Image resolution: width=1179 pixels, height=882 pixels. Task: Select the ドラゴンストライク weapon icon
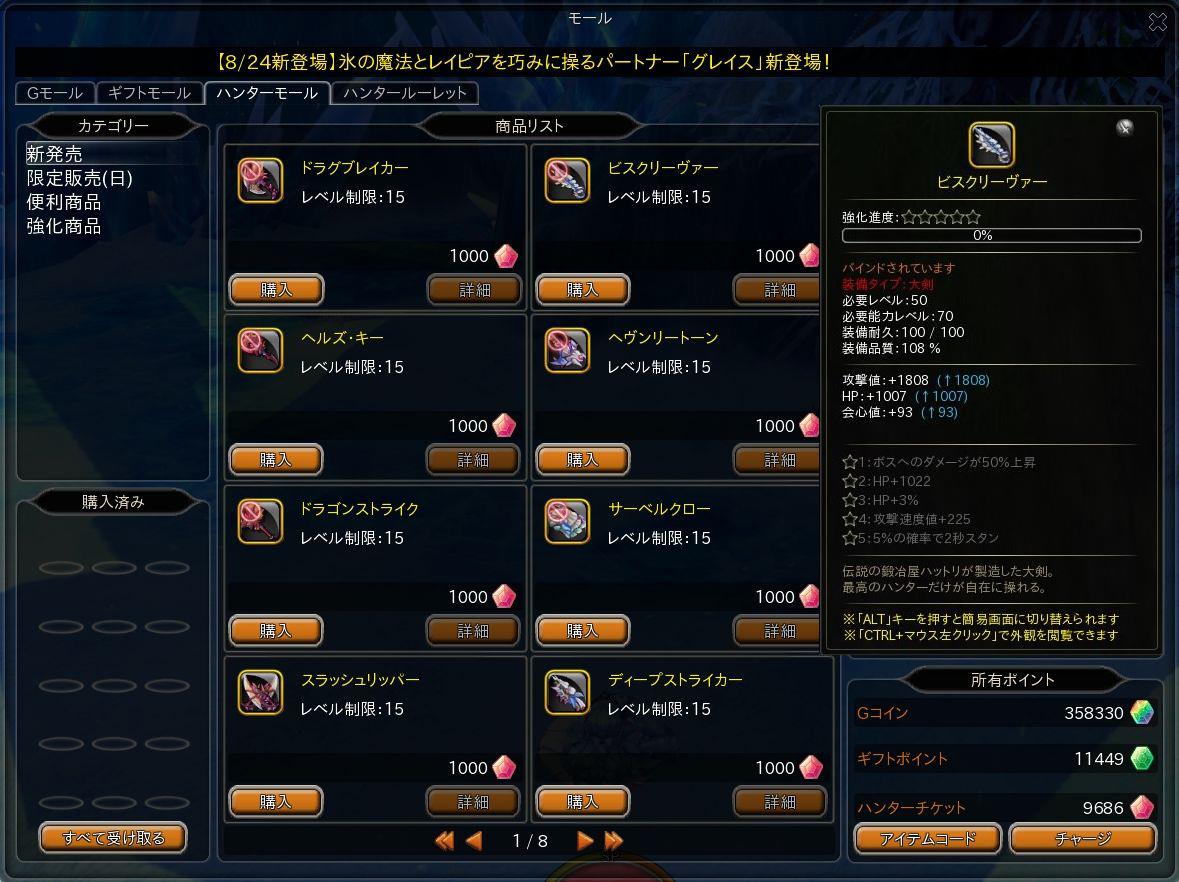pos(260,521)
